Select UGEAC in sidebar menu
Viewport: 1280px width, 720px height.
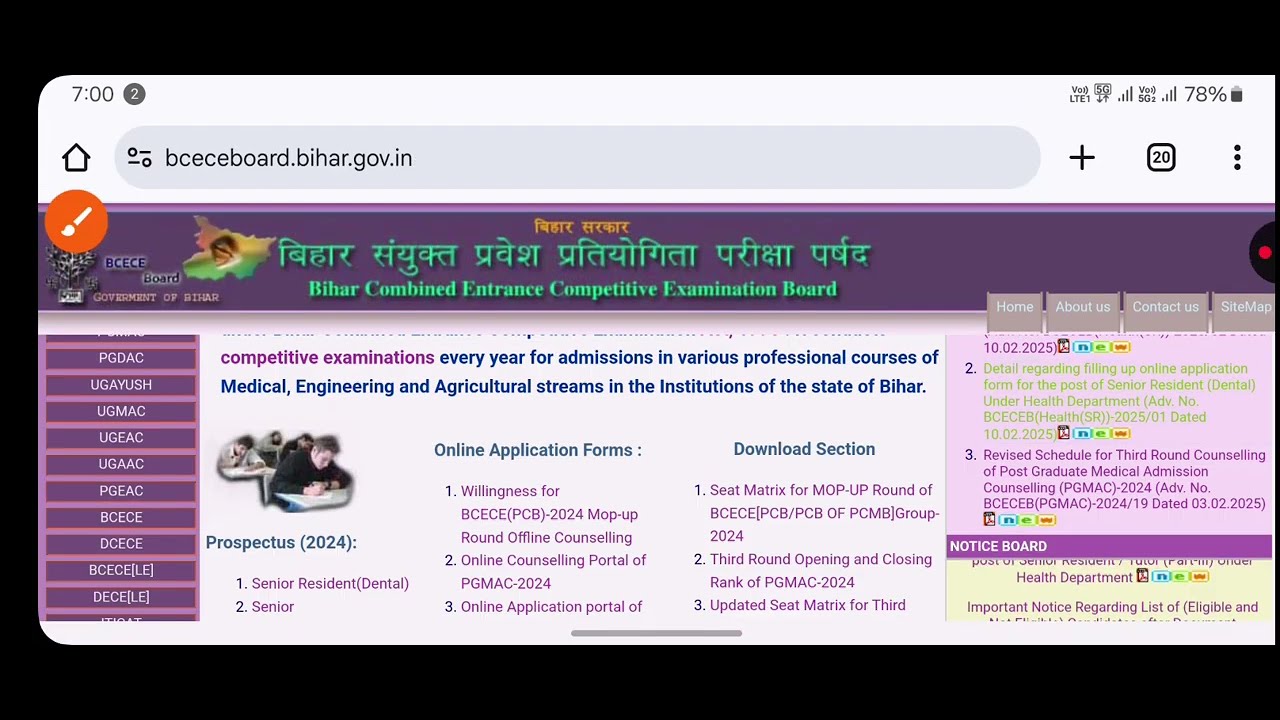pos(121,438)
